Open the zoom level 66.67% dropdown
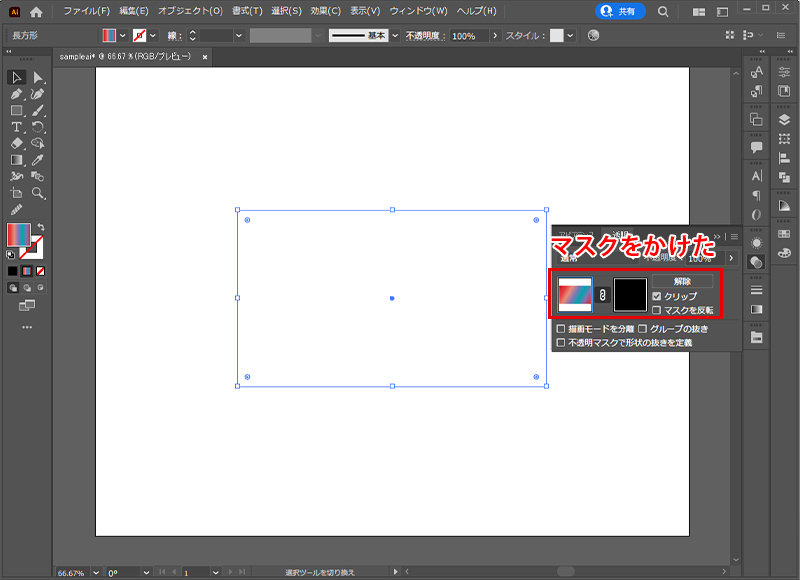 click(96, 573)
